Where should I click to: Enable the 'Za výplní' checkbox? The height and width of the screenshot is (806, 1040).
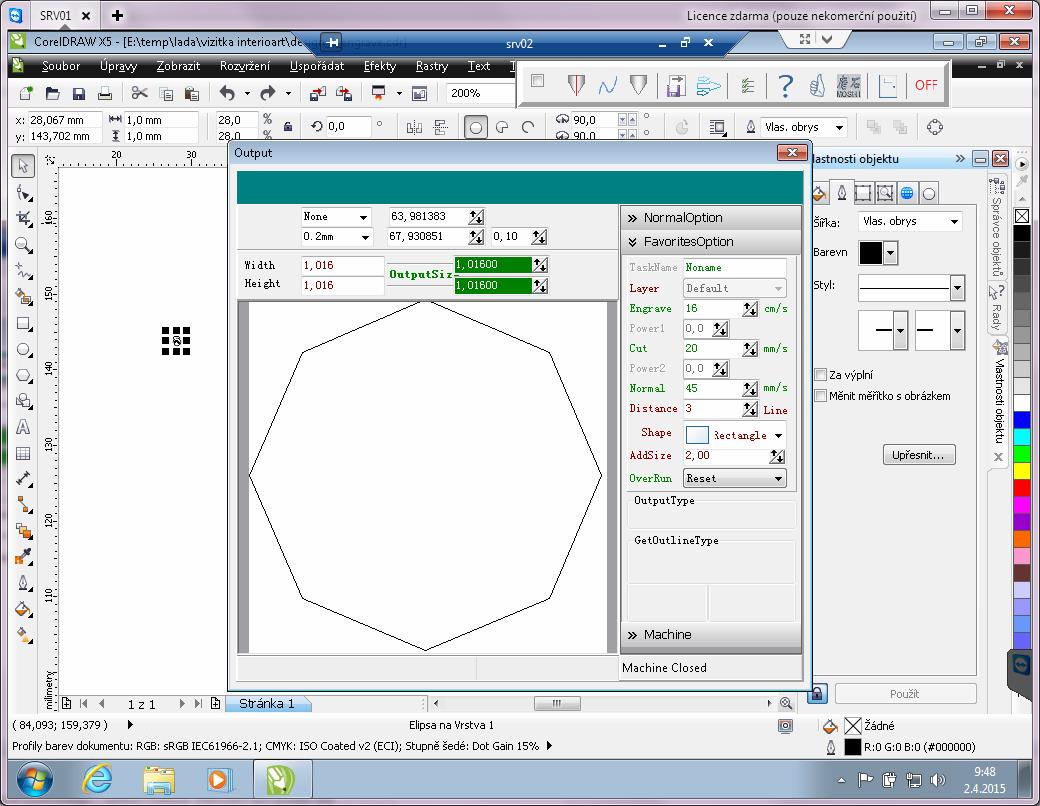[x=821, y=375]
